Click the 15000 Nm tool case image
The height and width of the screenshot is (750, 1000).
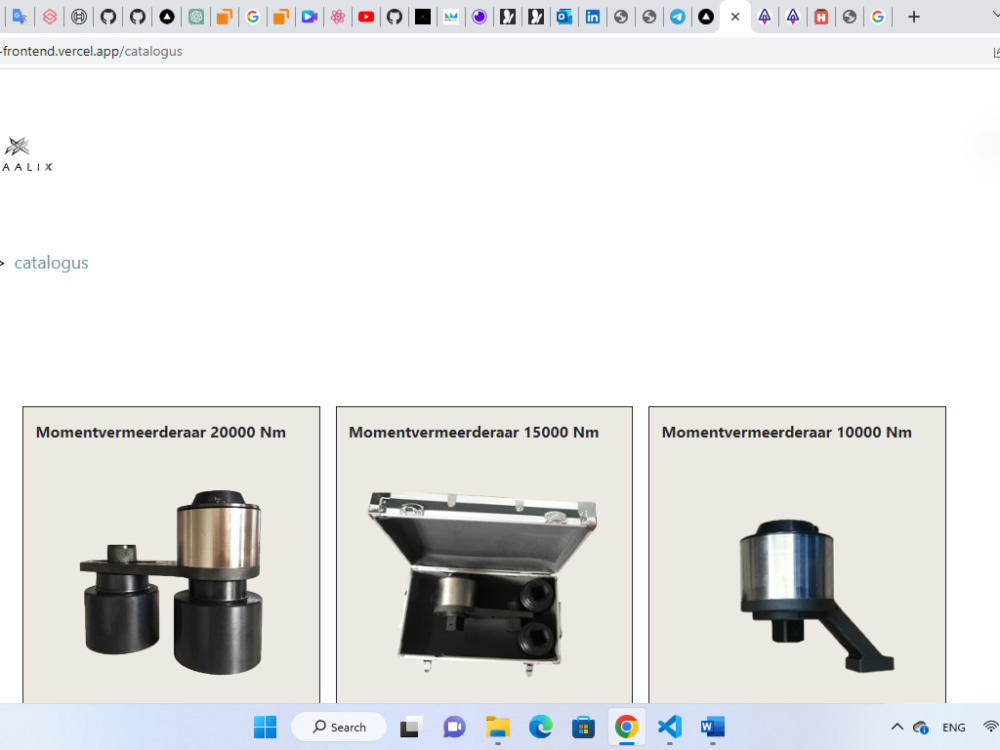click(x=483, y=583)
